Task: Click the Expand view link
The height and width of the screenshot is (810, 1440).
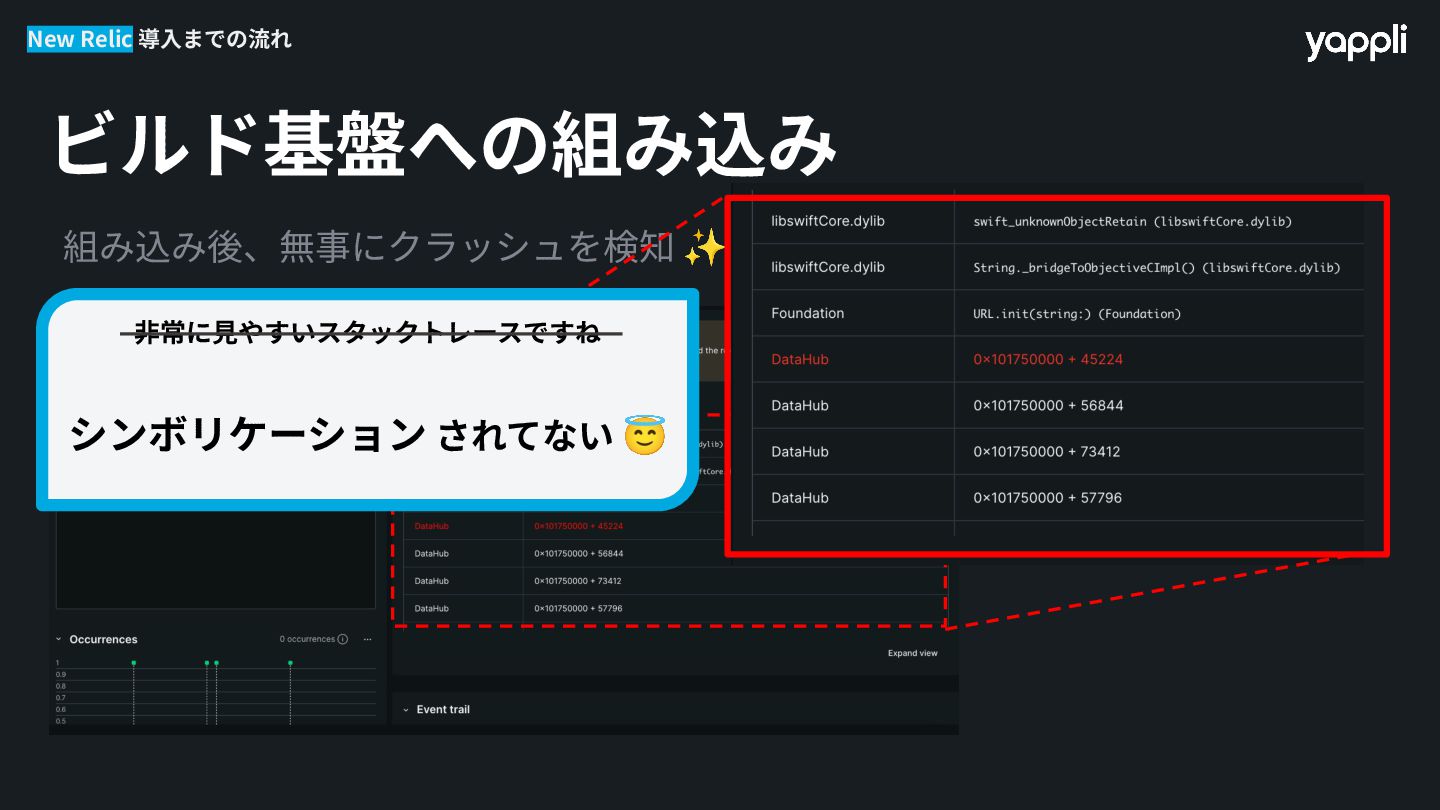Action: (x=912, y=653)
